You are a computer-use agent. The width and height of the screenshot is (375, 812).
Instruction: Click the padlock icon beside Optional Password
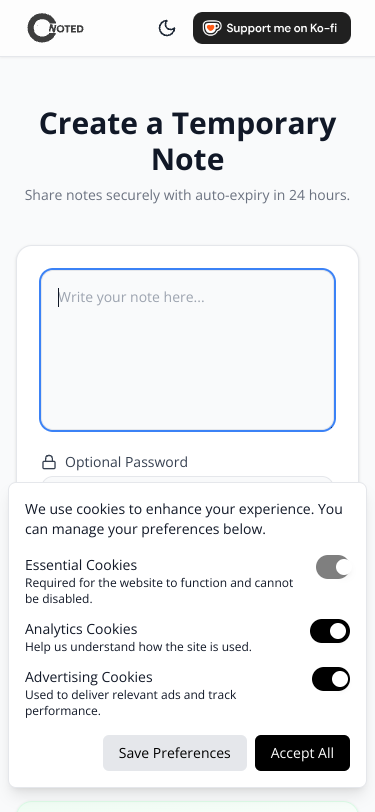click(x=49, y=461)
